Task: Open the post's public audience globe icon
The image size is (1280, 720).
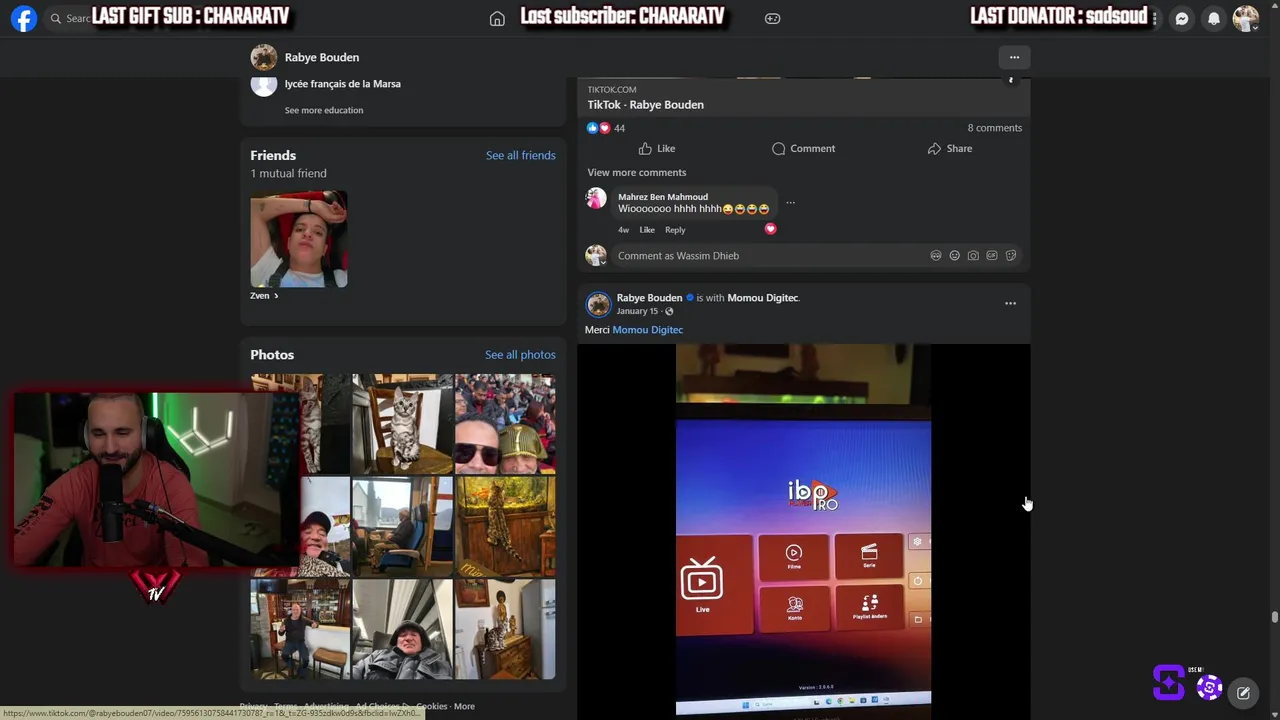Action: pos(670,311)
